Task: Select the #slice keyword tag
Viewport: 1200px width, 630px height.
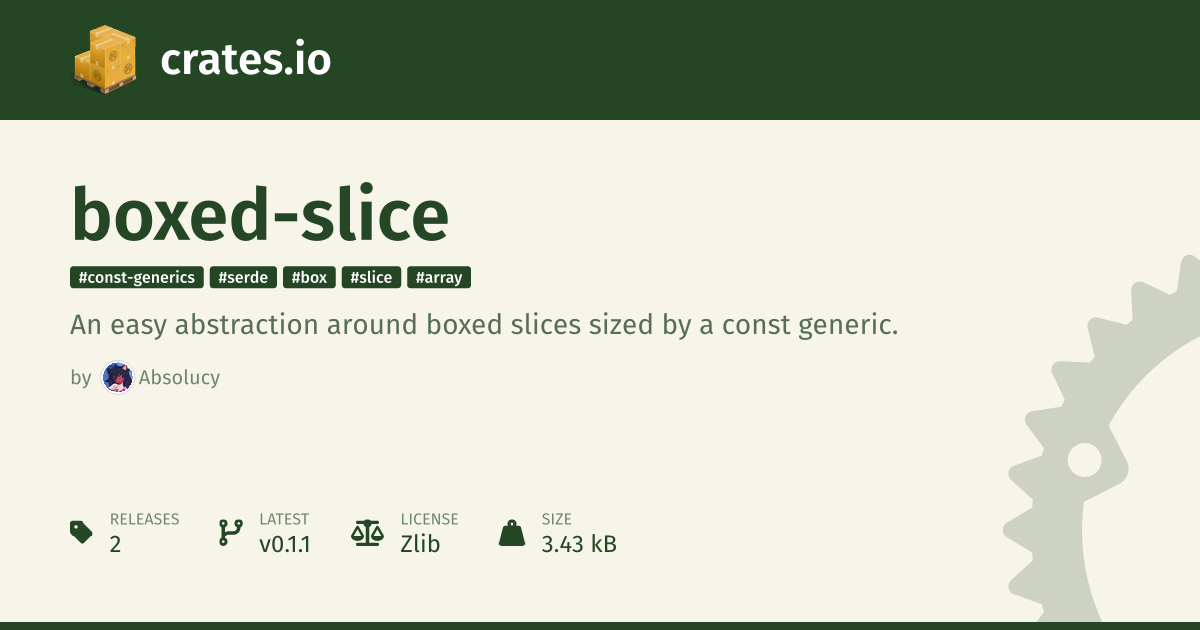Action: (371, 278)
